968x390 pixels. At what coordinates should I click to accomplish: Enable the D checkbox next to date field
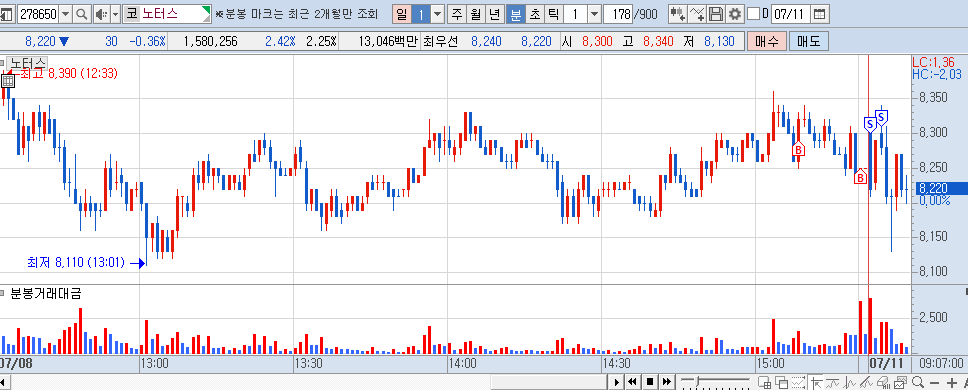click(x=754, y=14)
